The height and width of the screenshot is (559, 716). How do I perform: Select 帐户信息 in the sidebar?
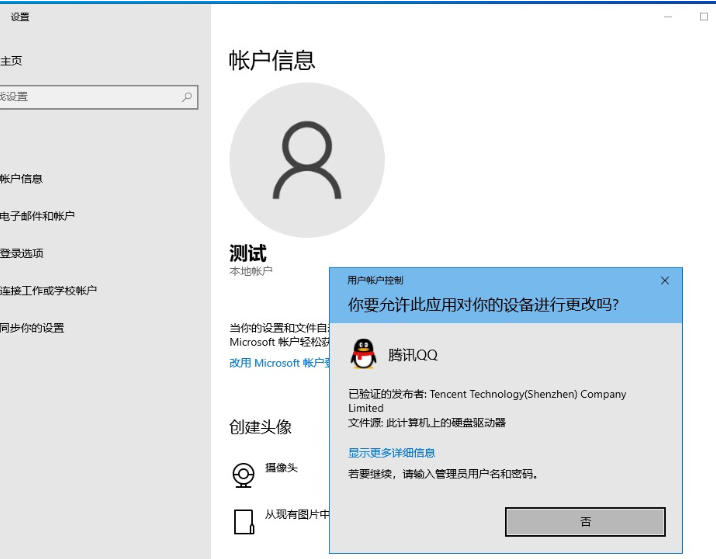pos(22,179)
